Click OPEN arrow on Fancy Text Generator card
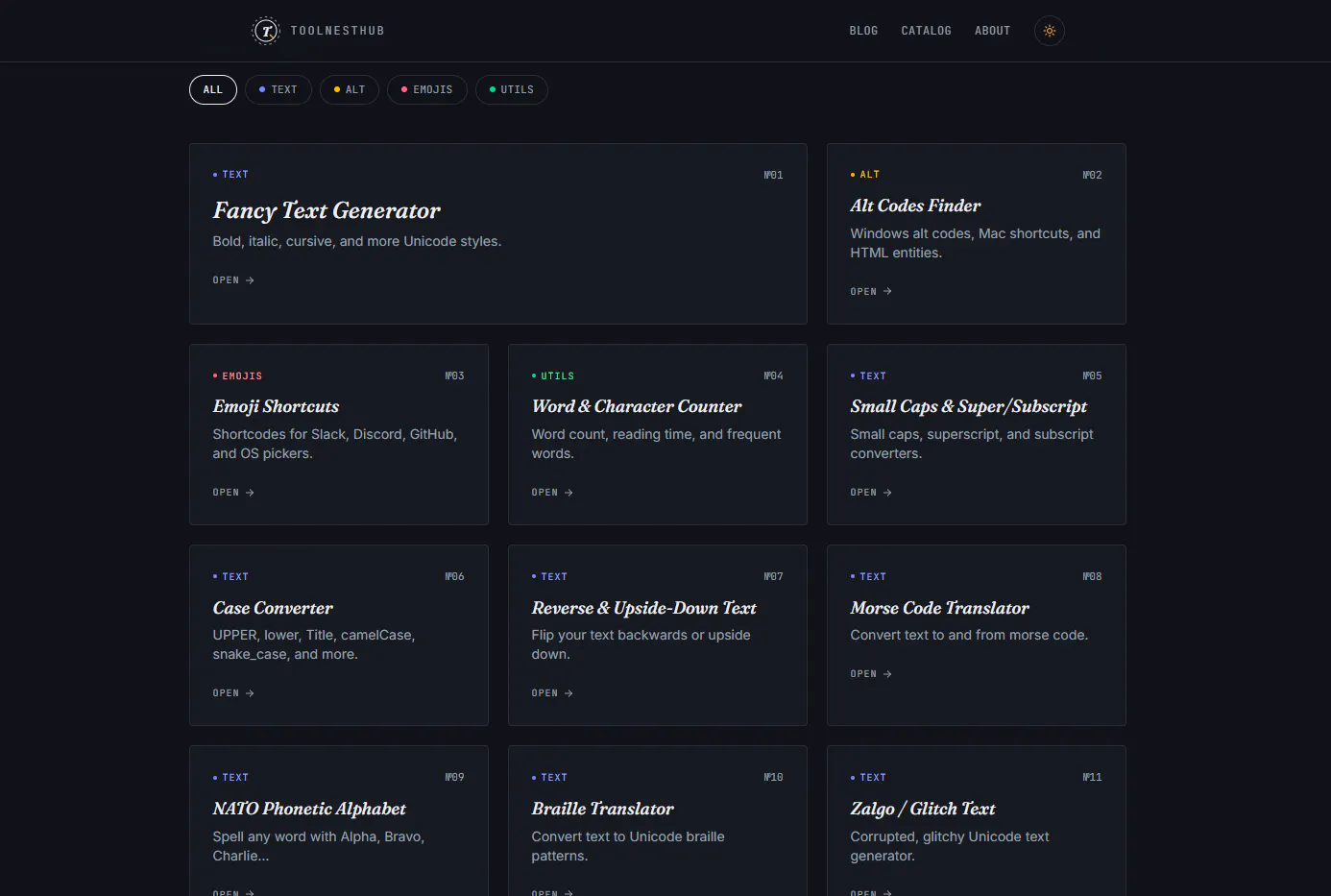The image size is (1331, 896). click(233, 280)
